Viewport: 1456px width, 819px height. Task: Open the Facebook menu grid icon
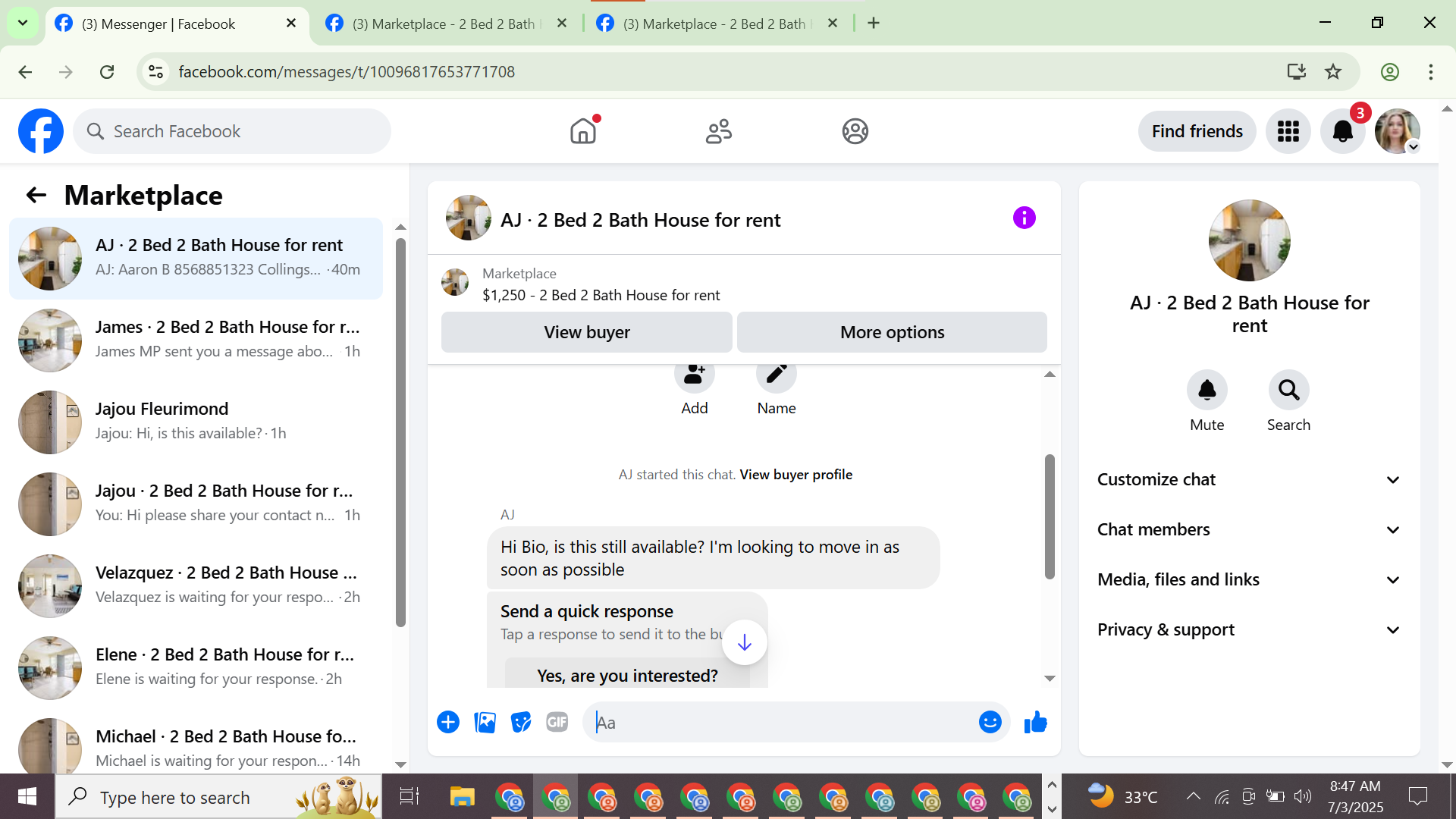coord(1288,132)
